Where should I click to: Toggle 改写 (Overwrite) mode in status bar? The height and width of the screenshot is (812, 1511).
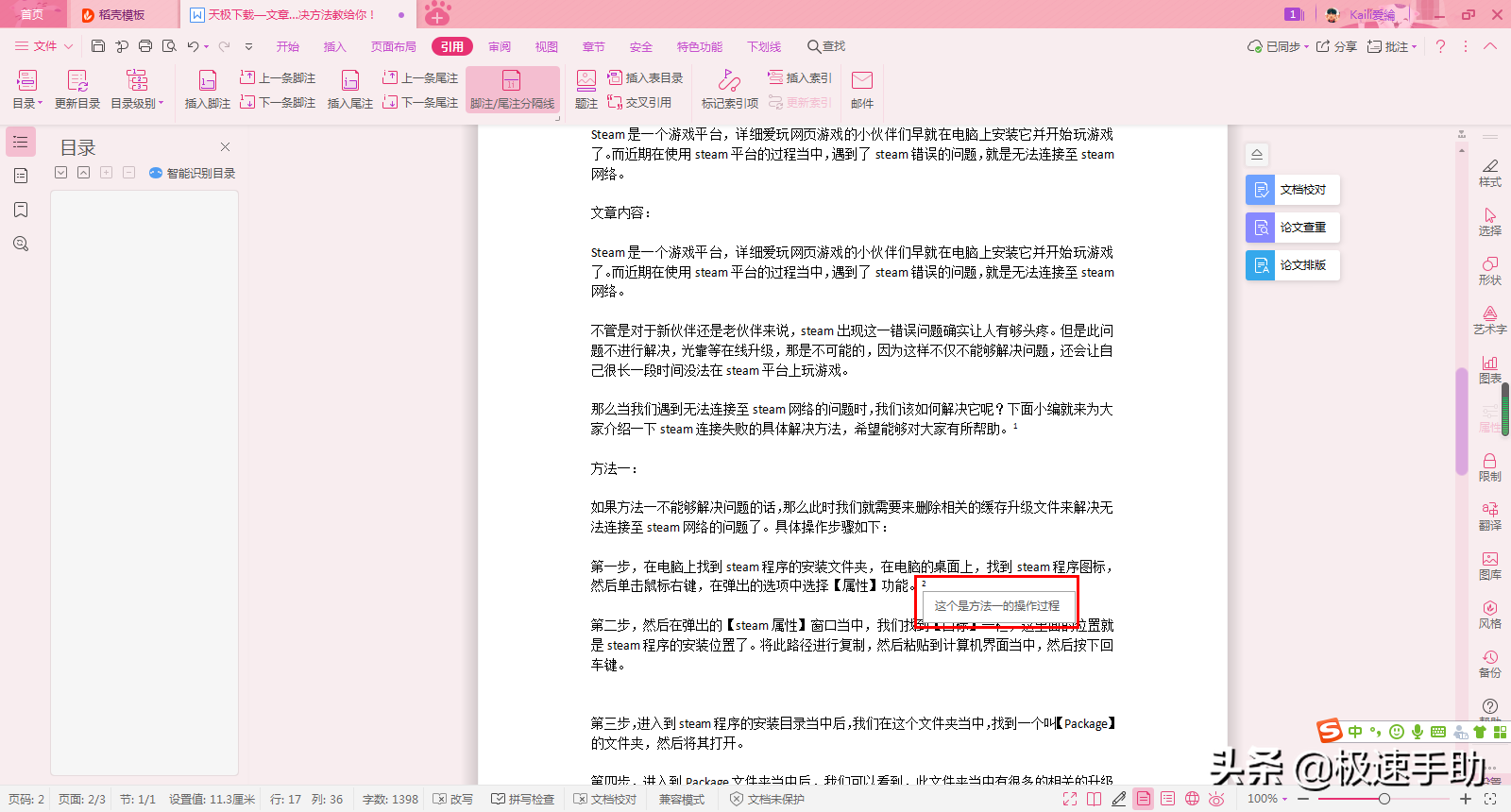(453, 799)
